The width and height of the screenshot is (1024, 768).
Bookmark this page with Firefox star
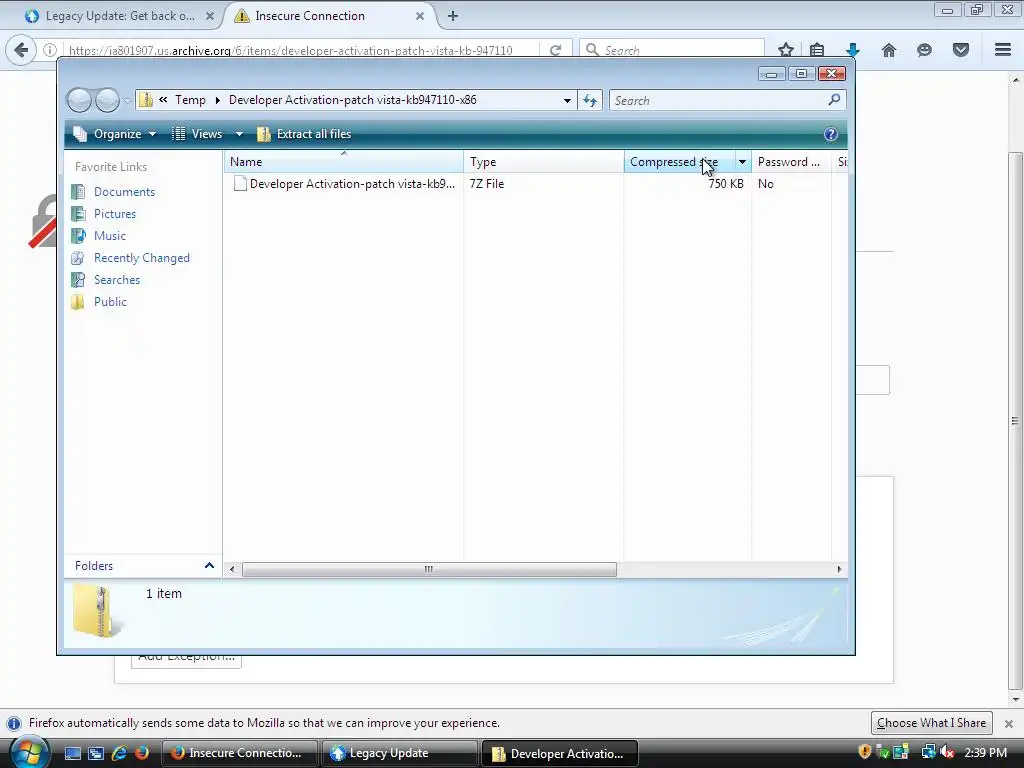coord(786,50)
